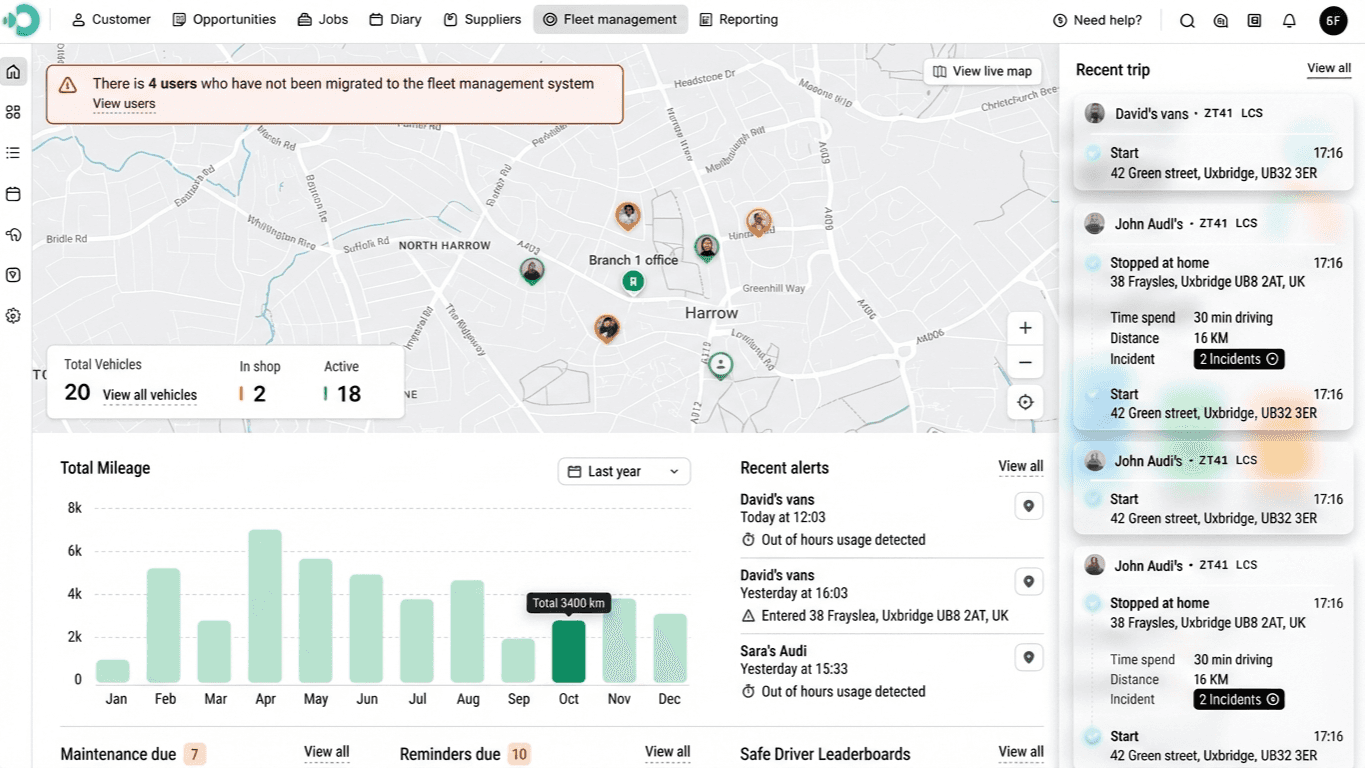Click warning triangle icon in migration banner
The height and width of the screenshot is (768, 1365).
coord(68,85)
